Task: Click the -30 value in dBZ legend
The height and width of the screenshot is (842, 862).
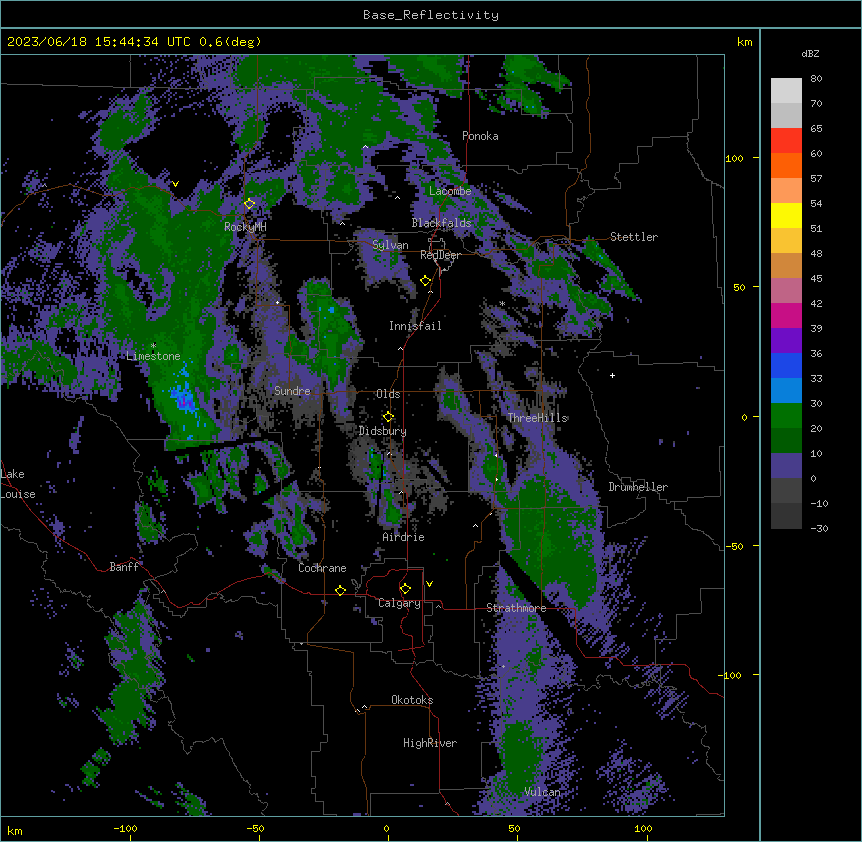Action: tap(819, 528)
